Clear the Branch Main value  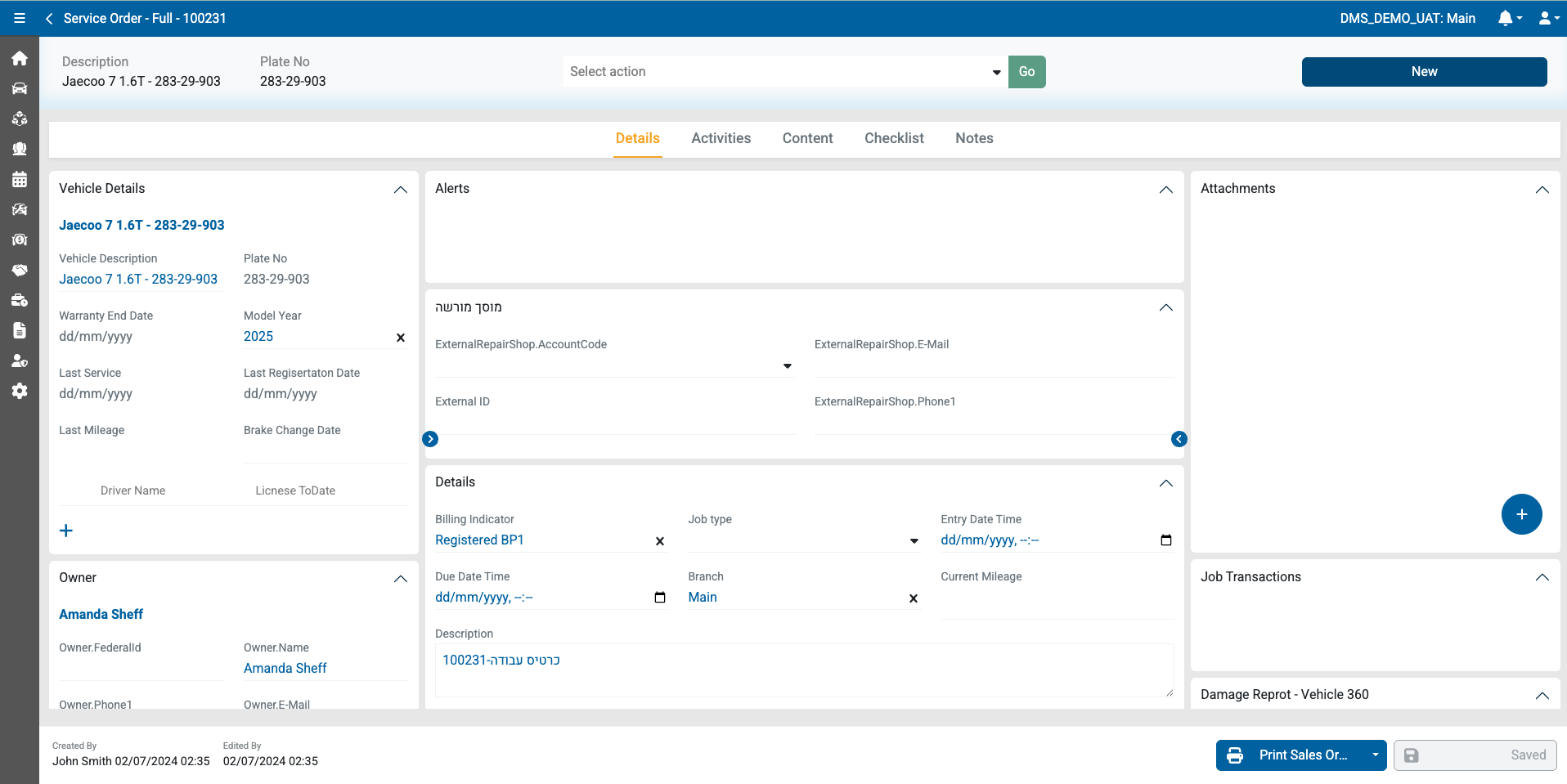point(914,598)
